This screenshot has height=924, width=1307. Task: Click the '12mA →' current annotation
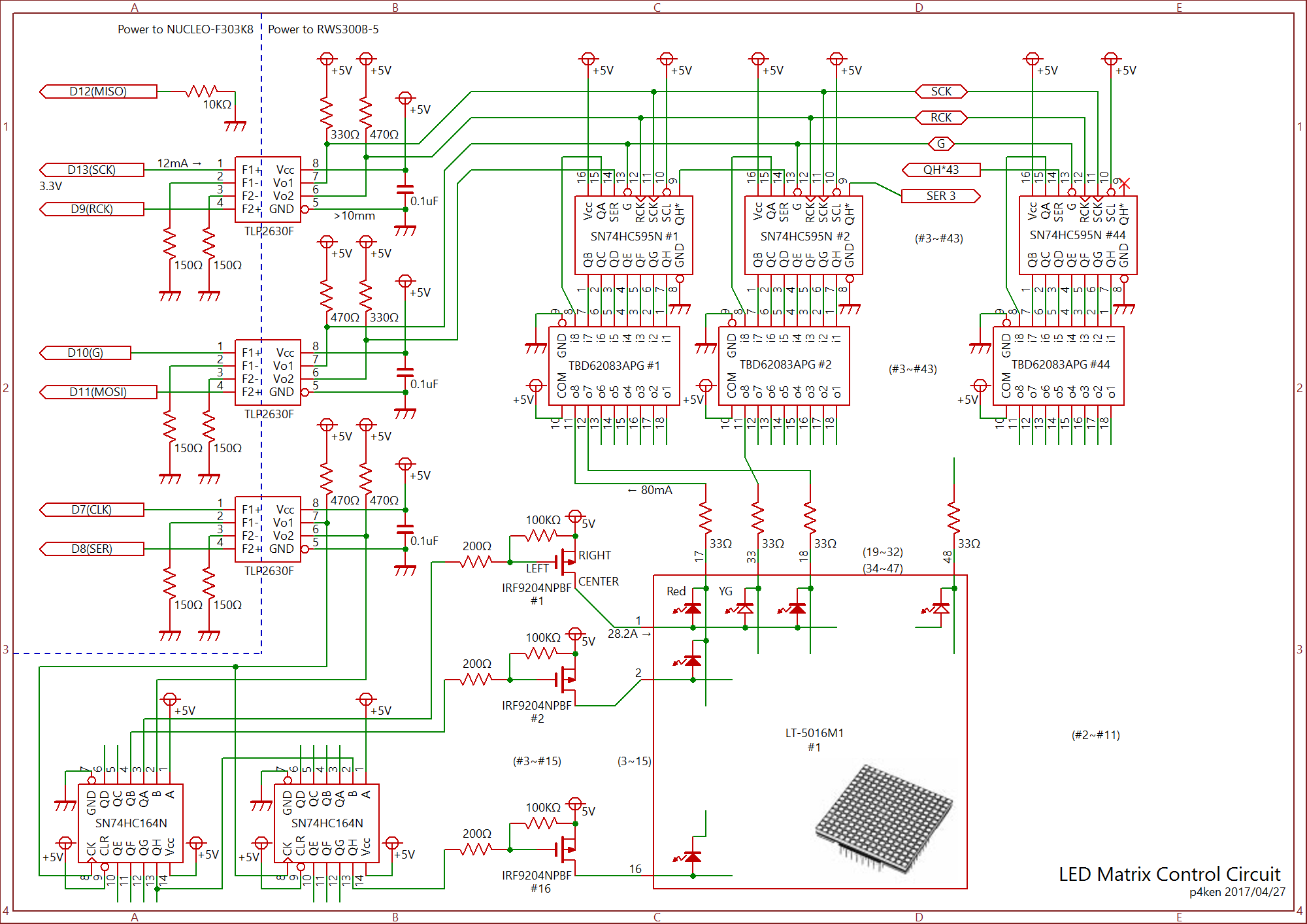tap(179, 163)
